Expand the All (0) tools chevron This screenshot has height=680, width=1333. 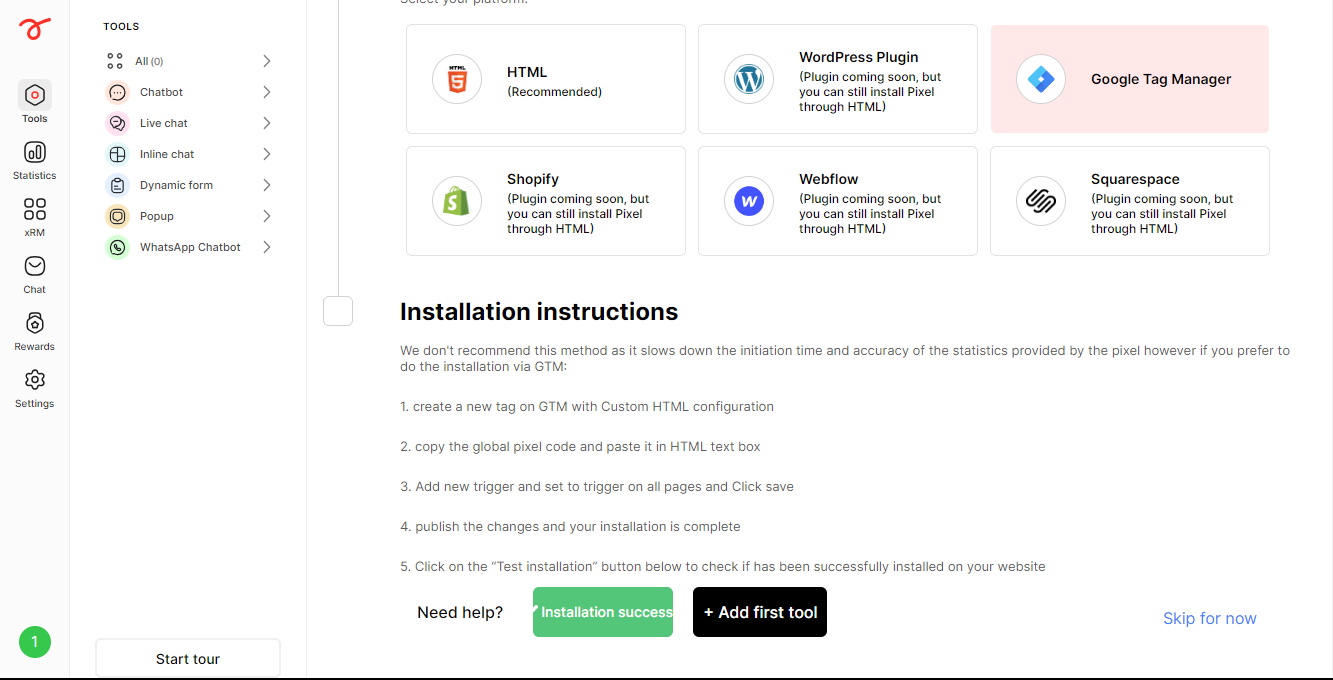(267, 61)
